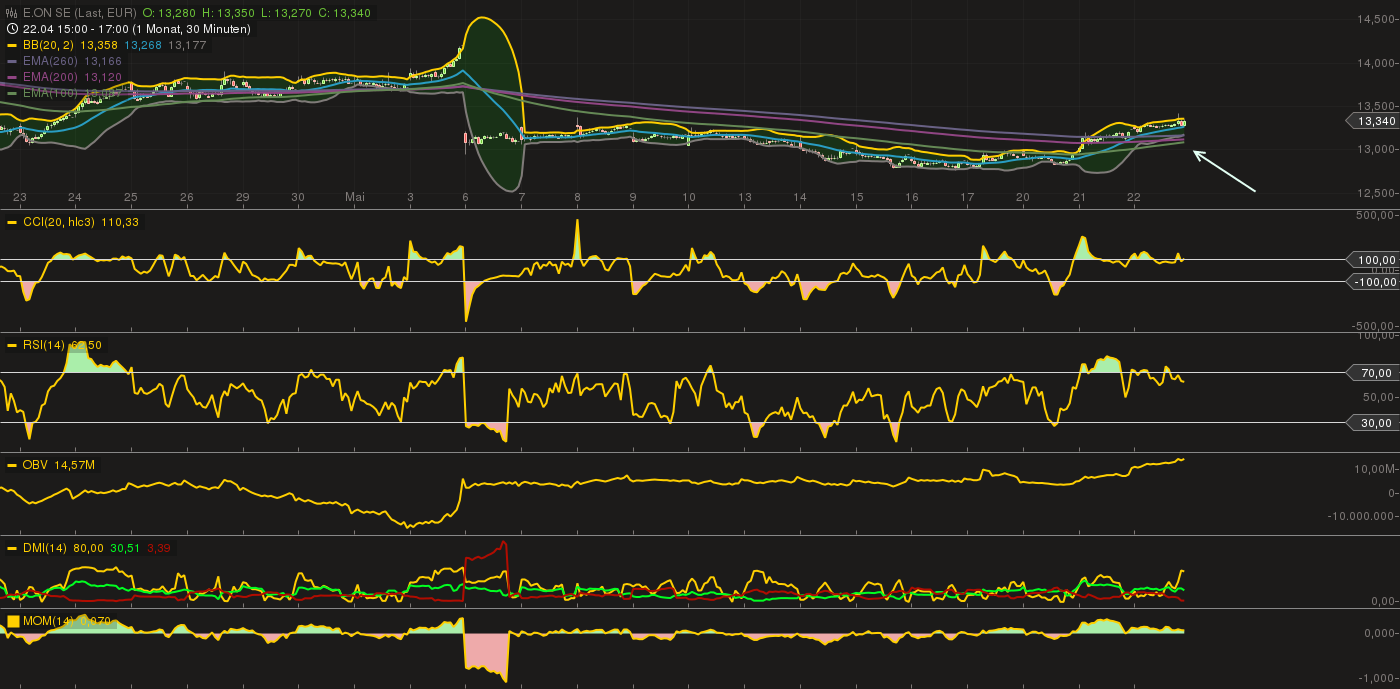Click the DMI value 80,00
Screen dimensions: 1400x689
coord(88,548)
